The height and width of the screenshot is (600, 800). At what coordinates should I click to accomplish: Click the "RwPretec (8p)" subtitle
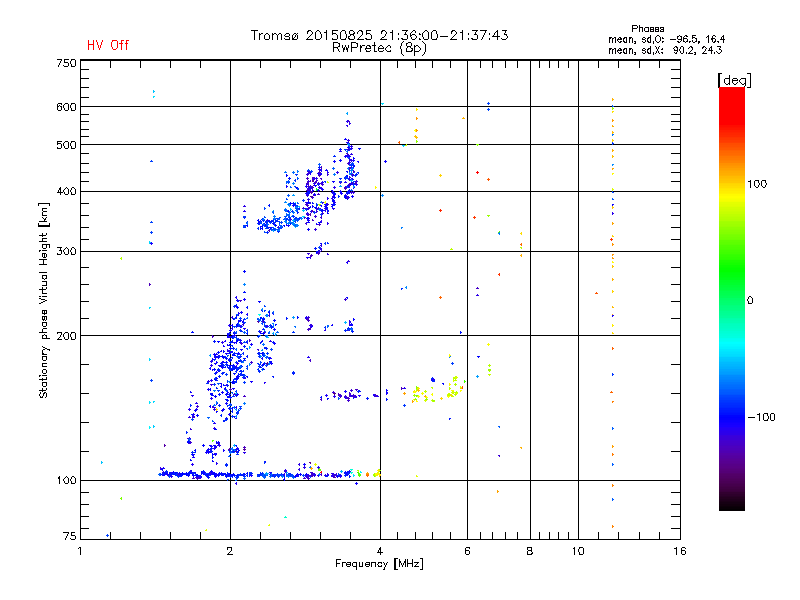pos(379,48)
